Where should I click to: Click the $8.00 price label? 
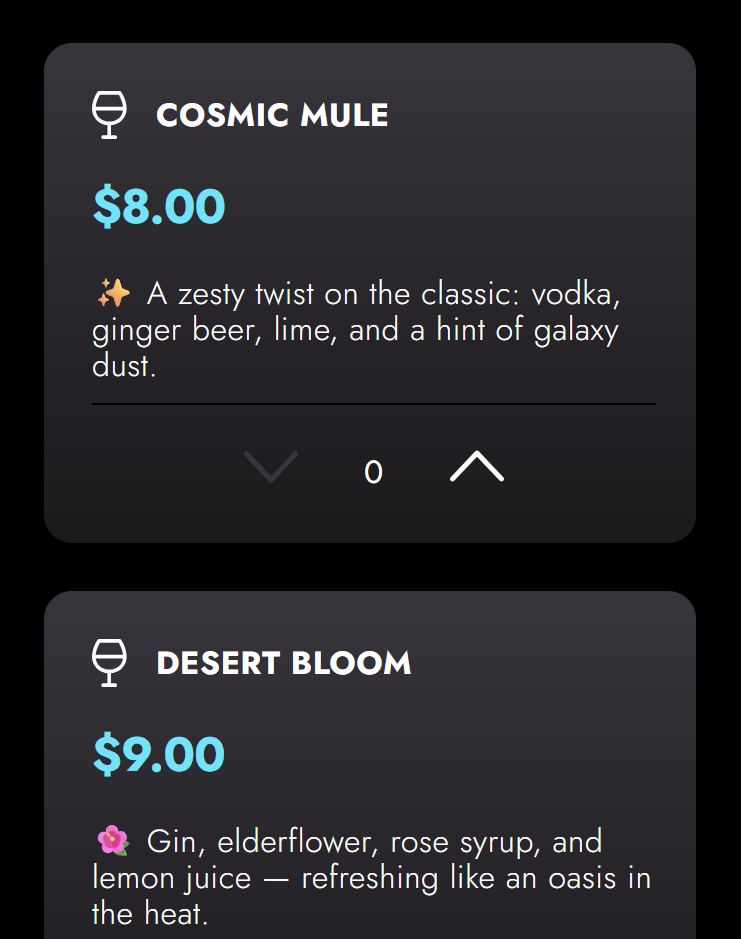(159, 207)
